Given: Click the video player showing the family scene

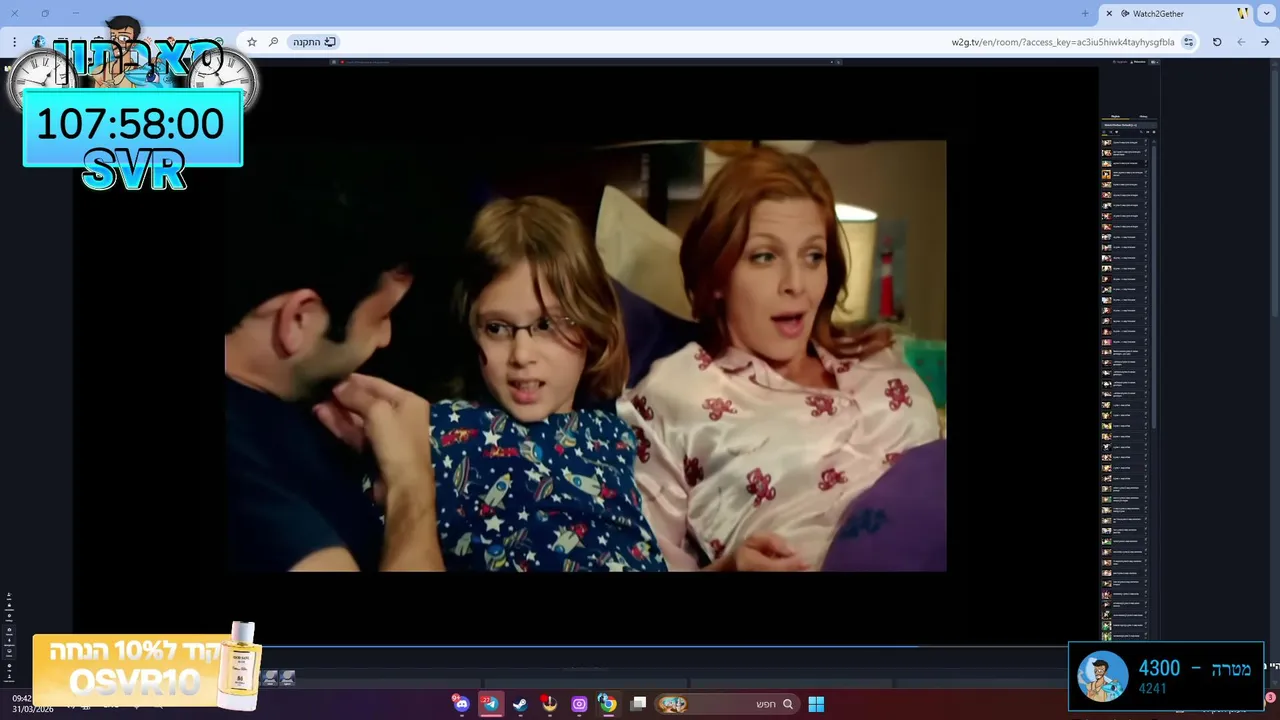Looking at the screenshot, I should pos(585,355).
